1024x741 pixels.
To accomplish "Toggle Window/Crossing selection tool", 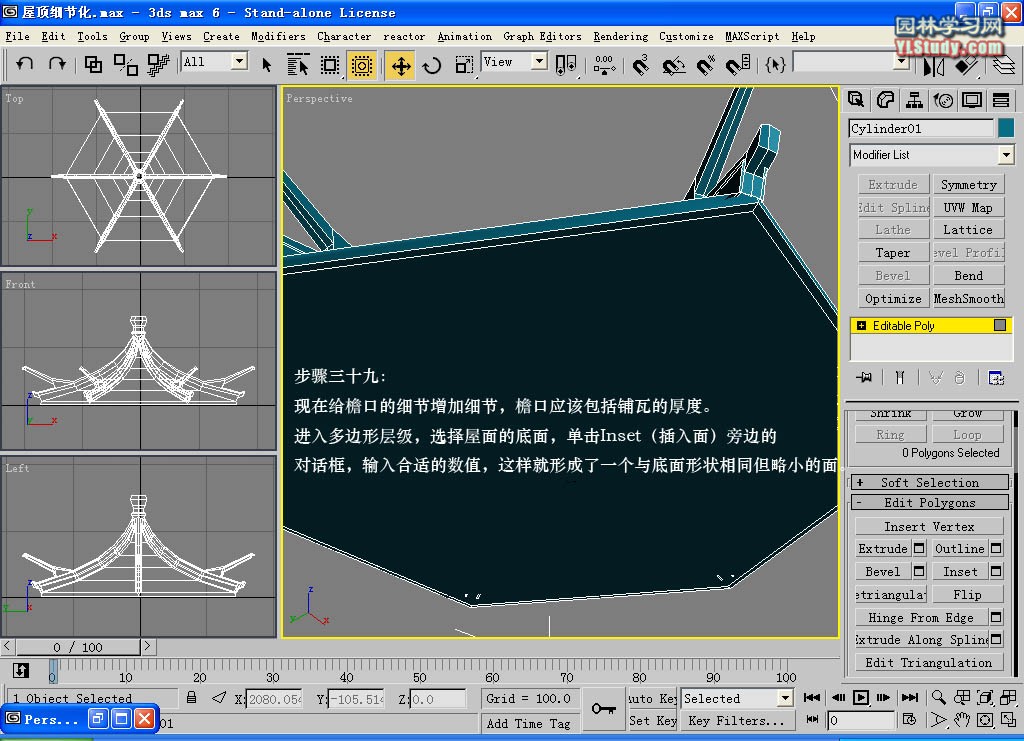I will pos(361,65).
